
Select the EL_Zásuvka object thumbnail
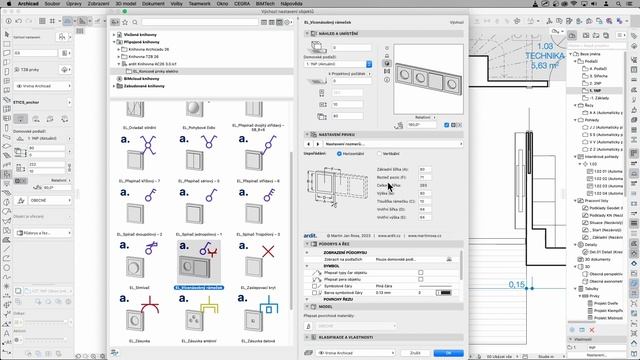point(139,318)
